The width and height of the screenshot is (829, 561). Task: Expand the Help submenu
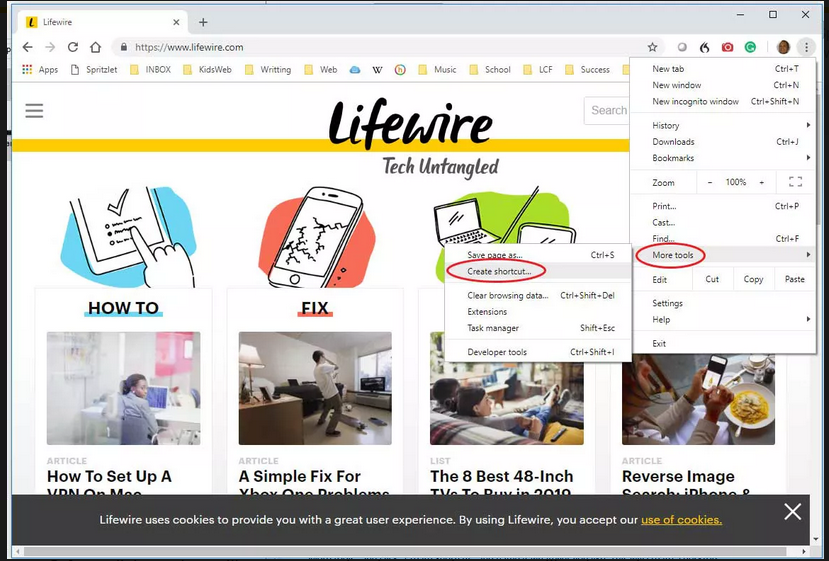[x=723, y=319]
